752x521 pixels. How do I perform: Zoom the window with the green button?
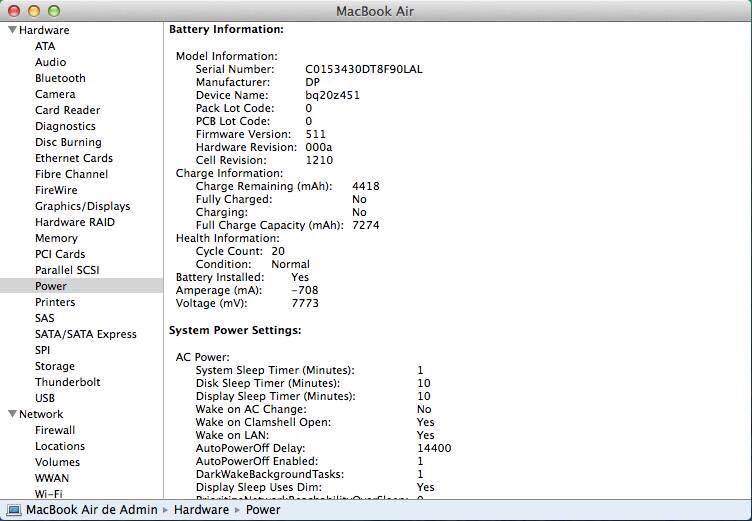point(54,11)
